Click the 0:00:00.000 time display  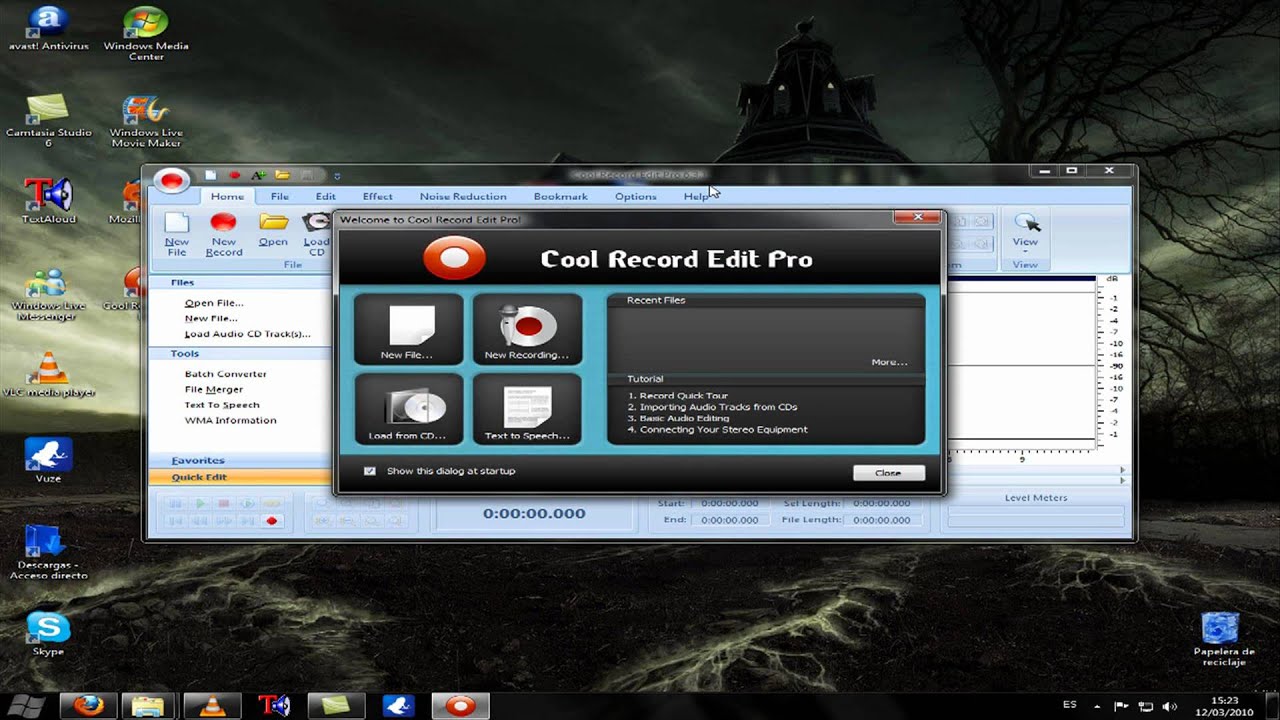pyautogui.click(x=534, y=513)
